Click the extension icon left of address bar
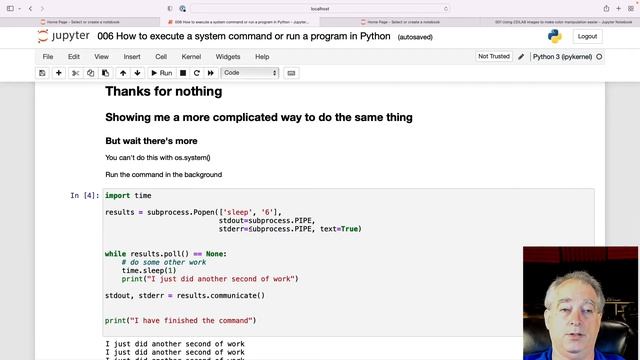The image size is (640, 360). 182,8
